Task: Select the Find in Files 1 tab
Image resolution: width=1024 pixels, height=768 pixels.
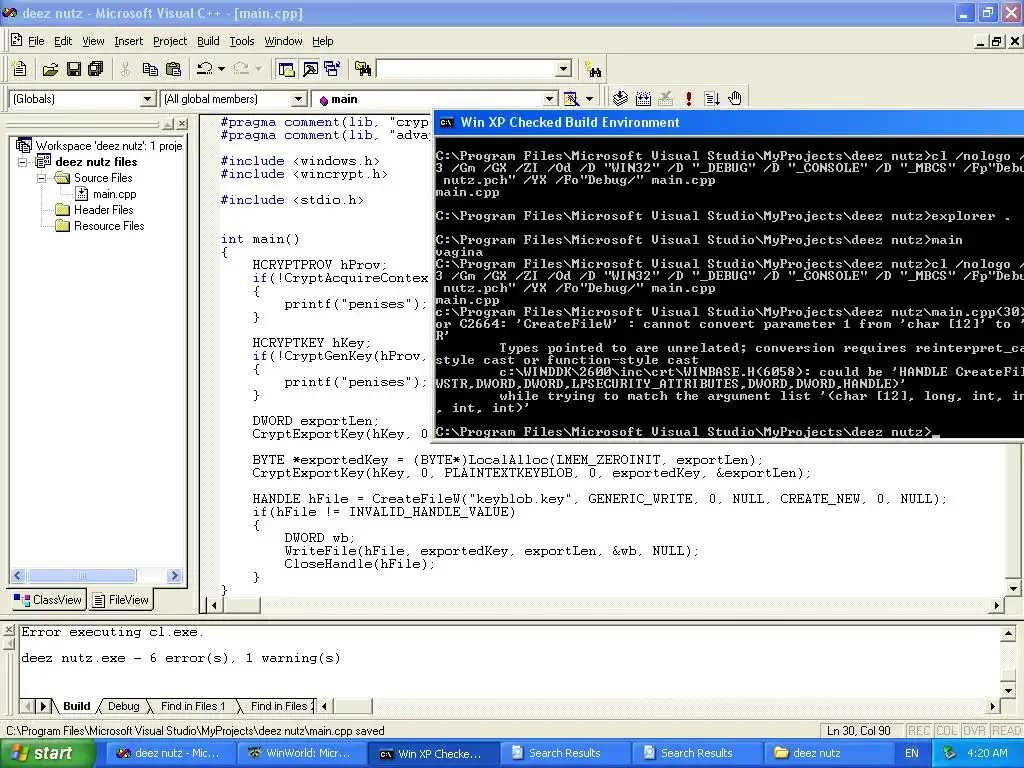Action: click(193, 706)
